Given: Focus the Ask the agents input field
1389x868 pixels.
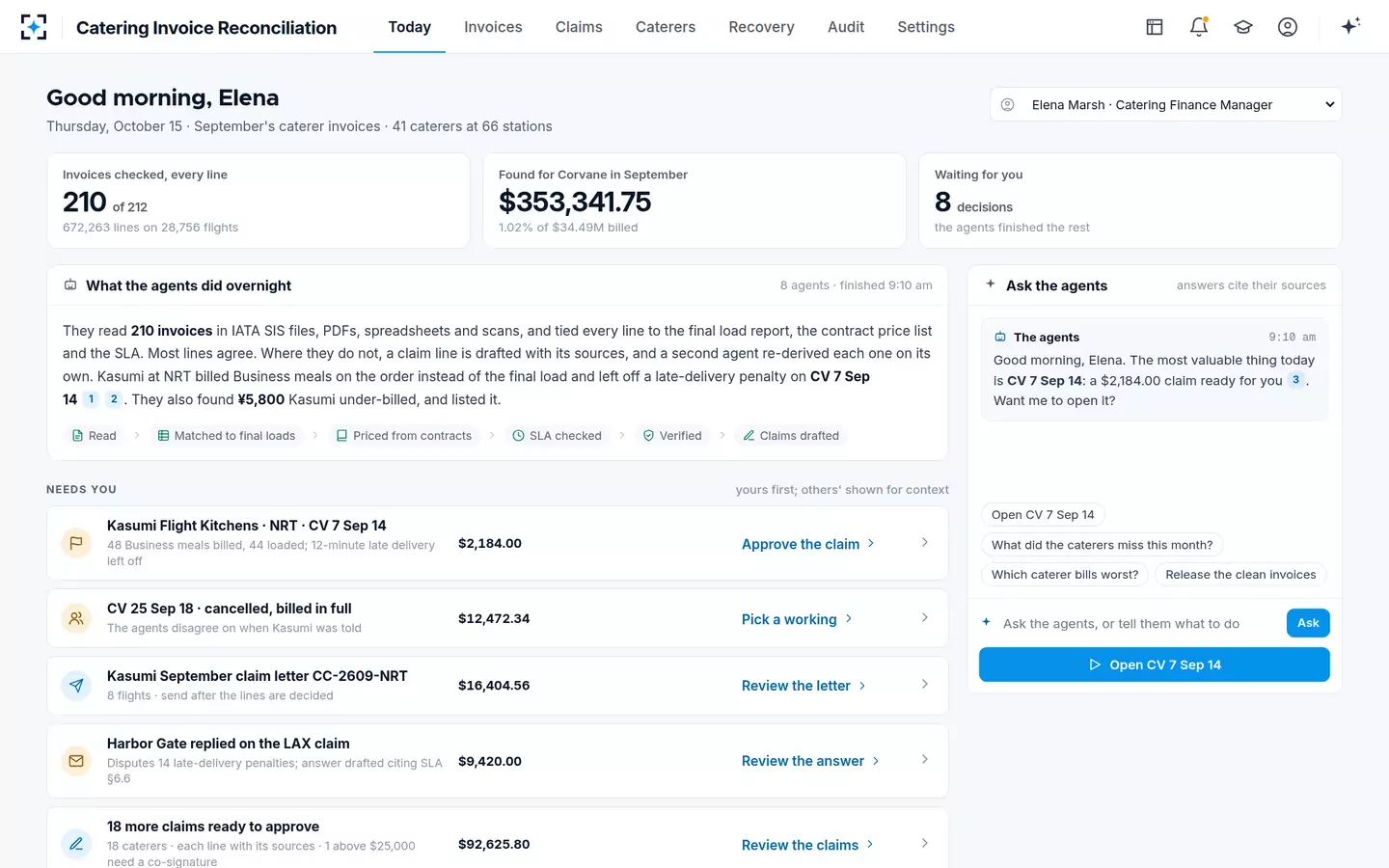Looking at the screenshot, I should point(1138,624).
